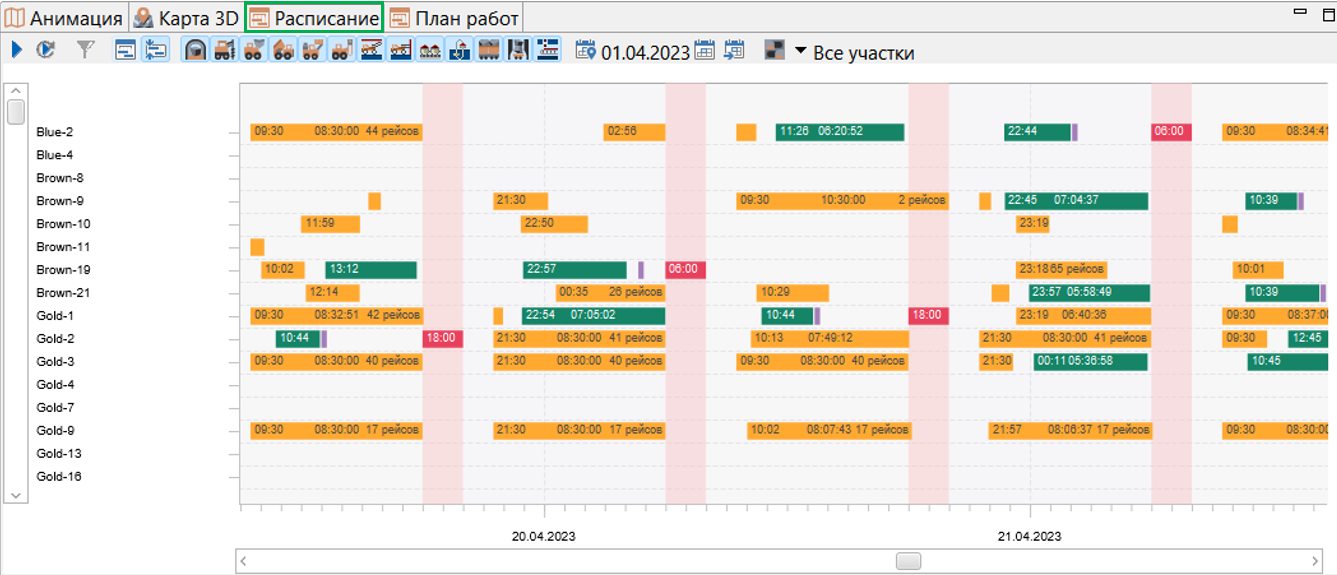Screen dimensions: 1337x575
Task: Click the calendar with arrow icon
Action: pos(734,49)
